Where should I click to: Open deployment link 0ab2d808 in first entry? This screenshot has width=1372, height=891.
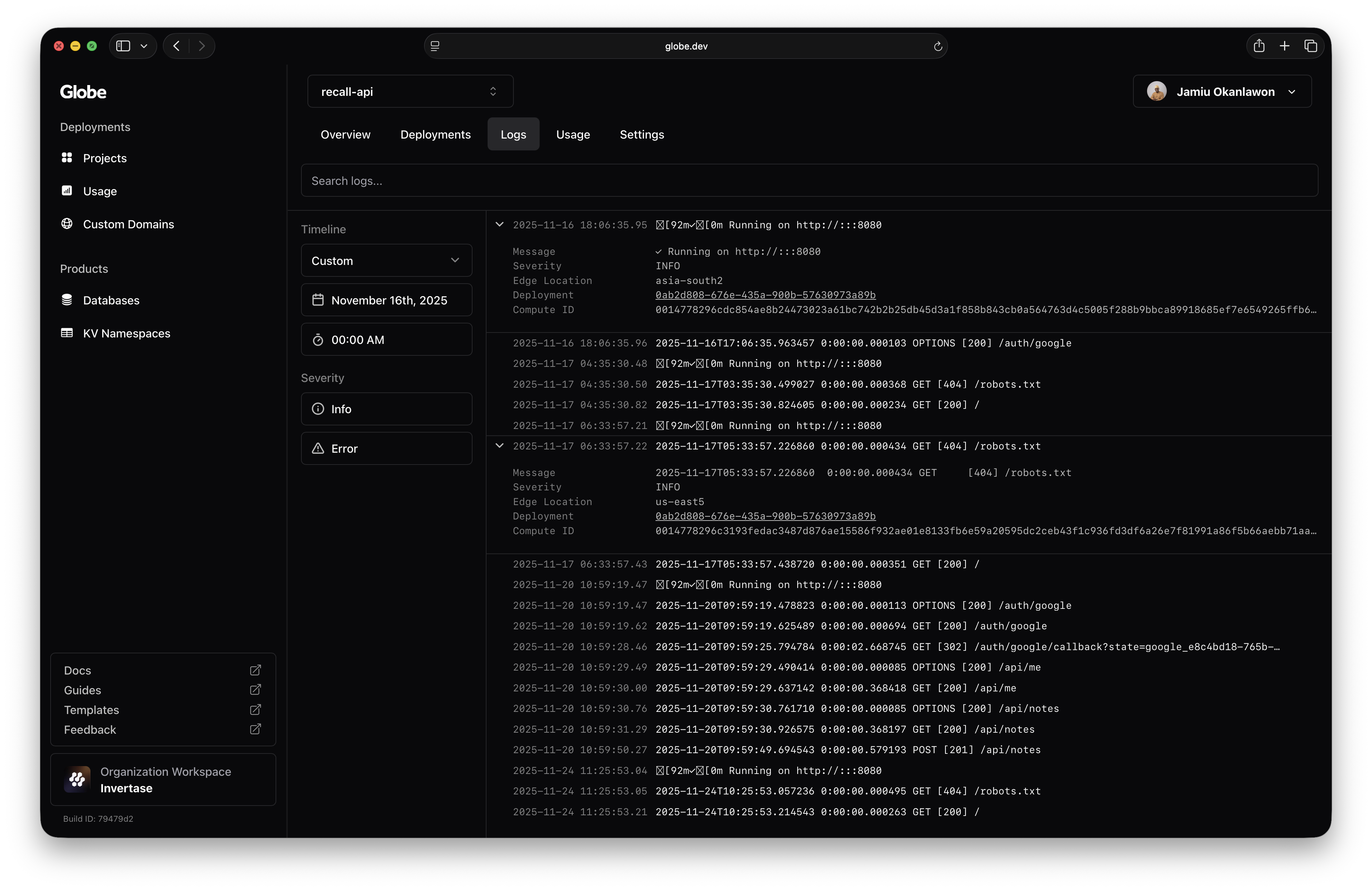[x=765, y=295]
